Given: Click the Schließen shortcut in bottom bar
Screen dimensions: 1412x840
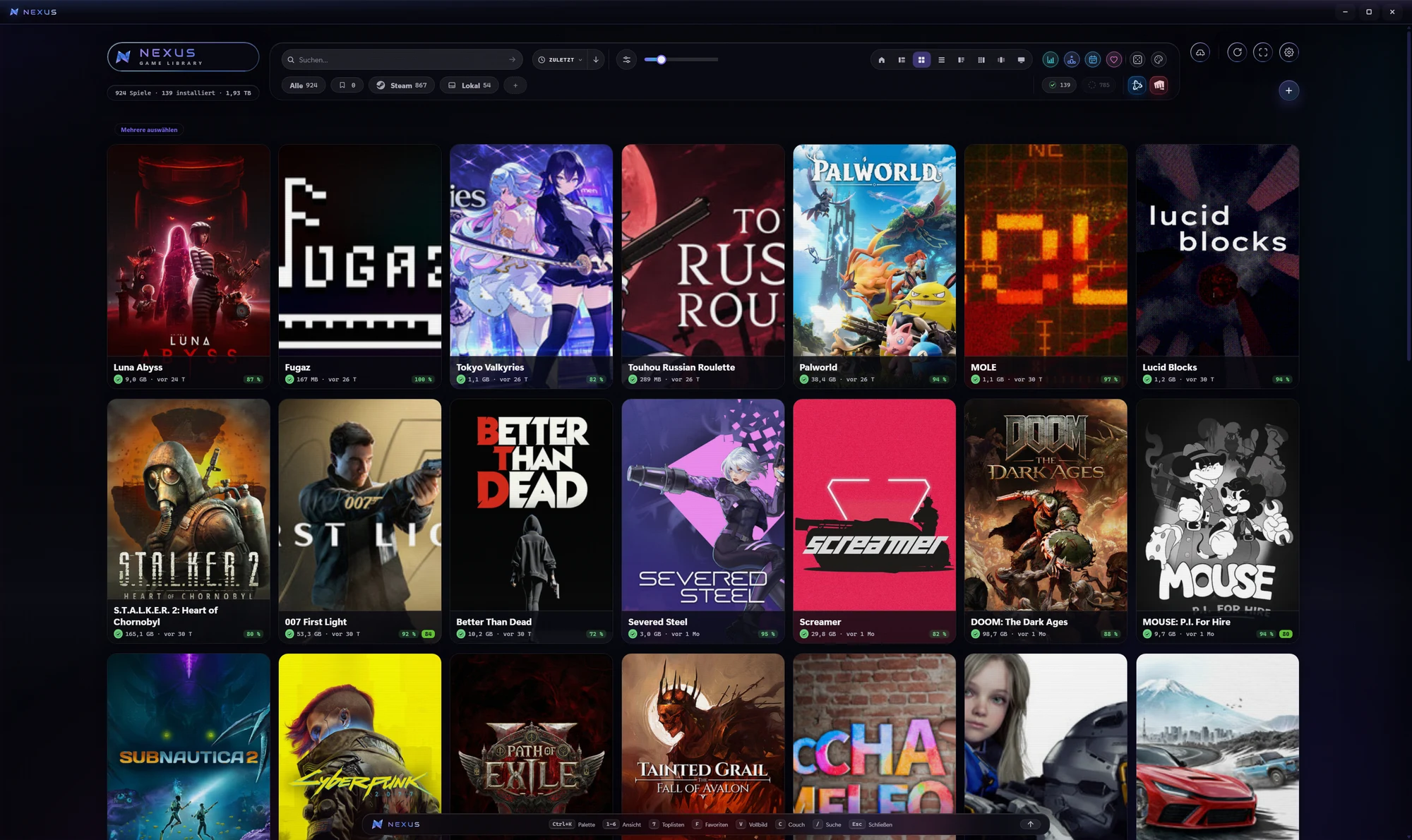Looking at the screenshot, I should tap(871, 824).
